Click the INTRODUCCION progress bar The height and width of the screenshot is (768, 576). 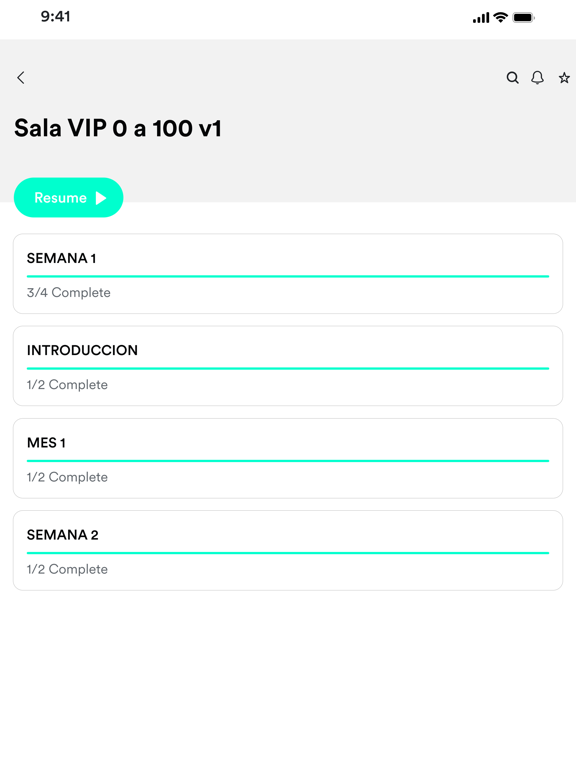click(x=288, y=368)
